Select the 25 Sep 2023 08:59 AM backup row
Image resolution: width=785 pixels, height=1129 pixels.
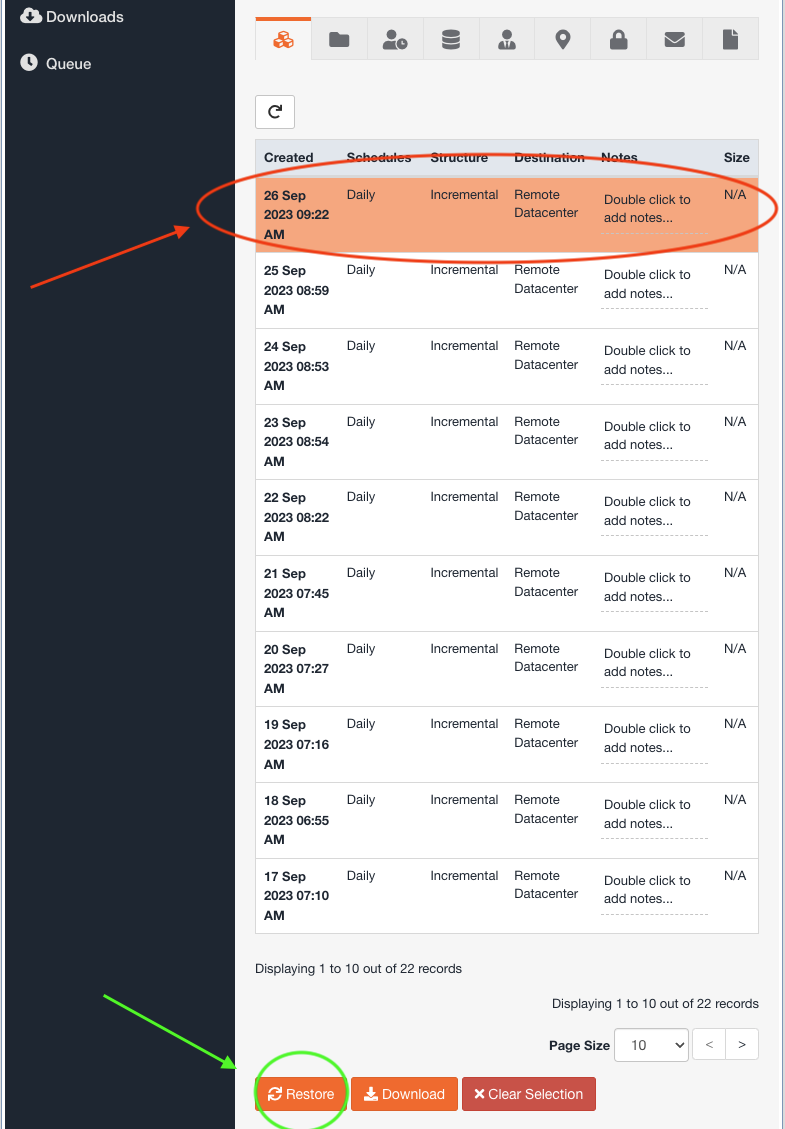pyautogui.click(x=507, y=290)
